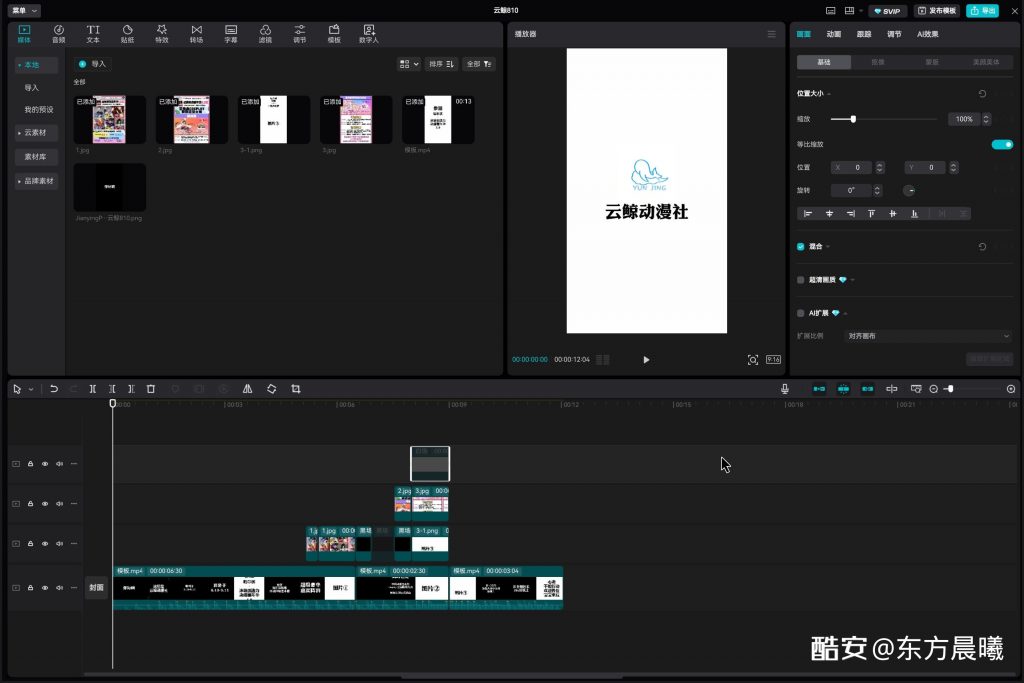Open the 全部 filter dropdown
The width and height of the screenshot is (1024, 683).
[479, 64]
